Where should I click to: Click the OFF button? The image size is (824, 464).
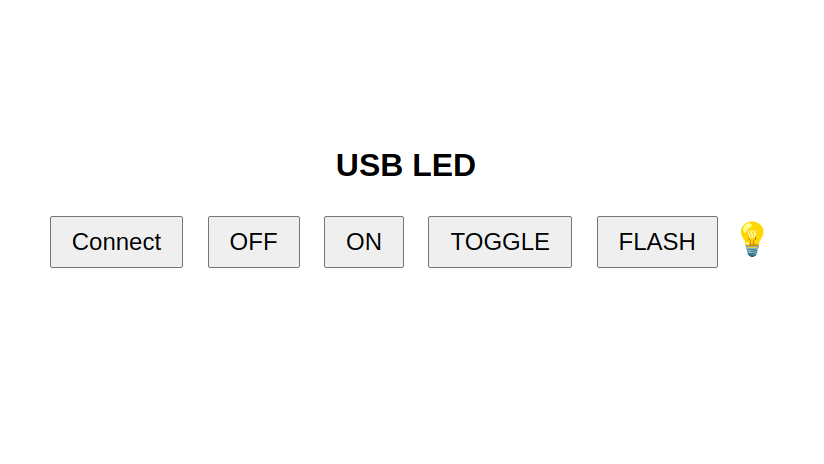(x=254, y=242)
